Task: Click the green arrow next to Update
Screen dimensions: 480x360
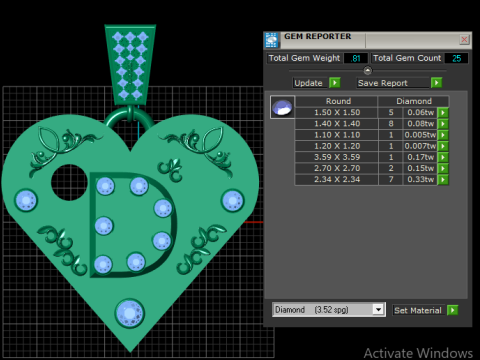Action: pyautogui.click(x=335, y=82)
